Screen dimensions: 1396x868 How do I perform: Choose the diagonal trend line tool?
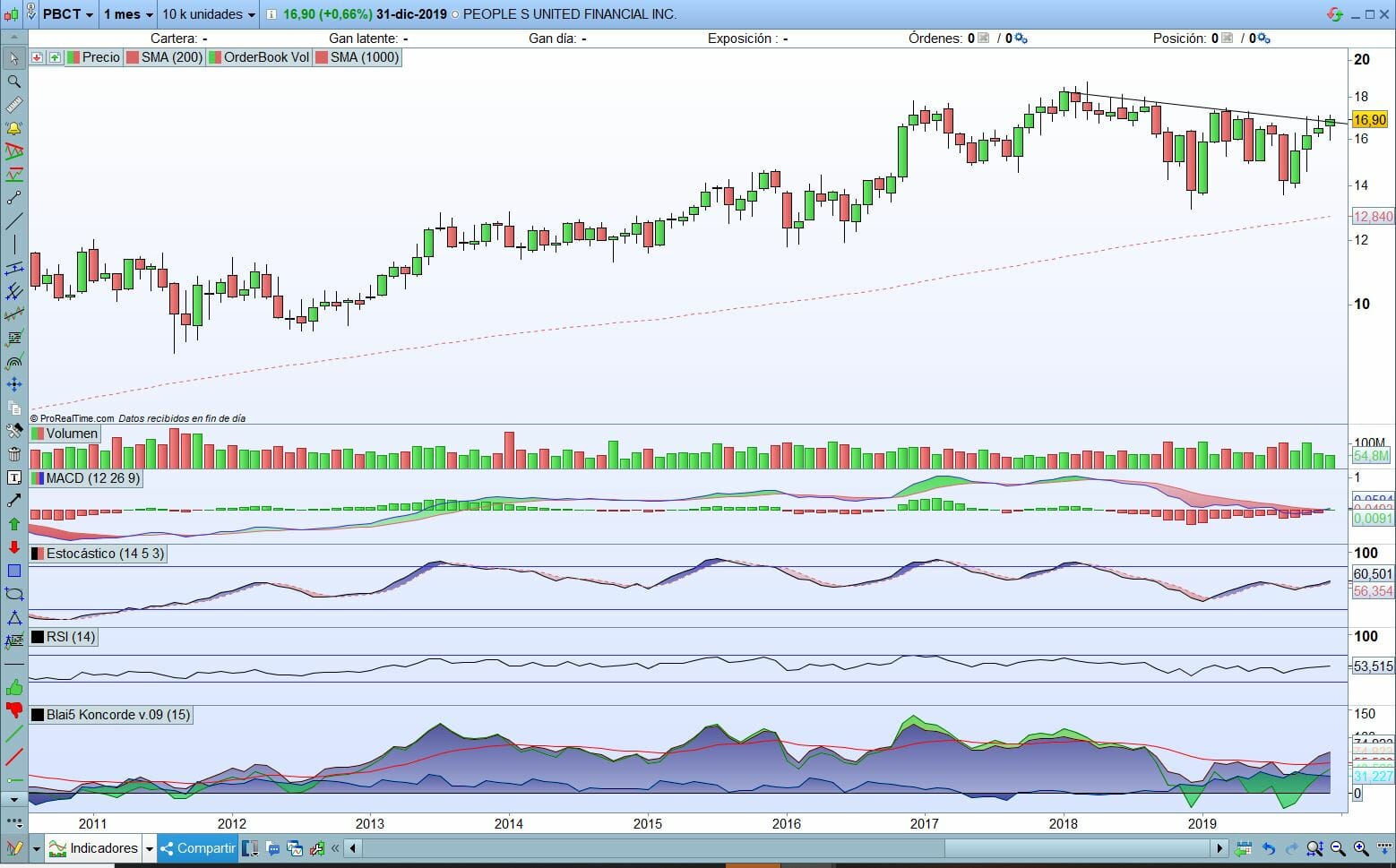(13, 221)
